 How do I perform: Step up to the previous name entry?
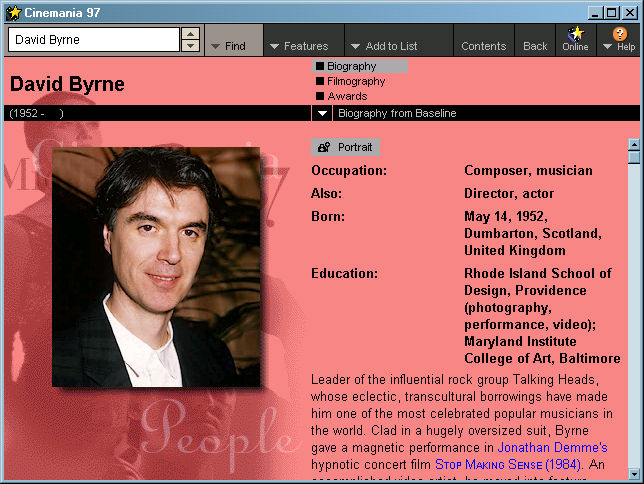pyautogui.click(x=190, y=34)
